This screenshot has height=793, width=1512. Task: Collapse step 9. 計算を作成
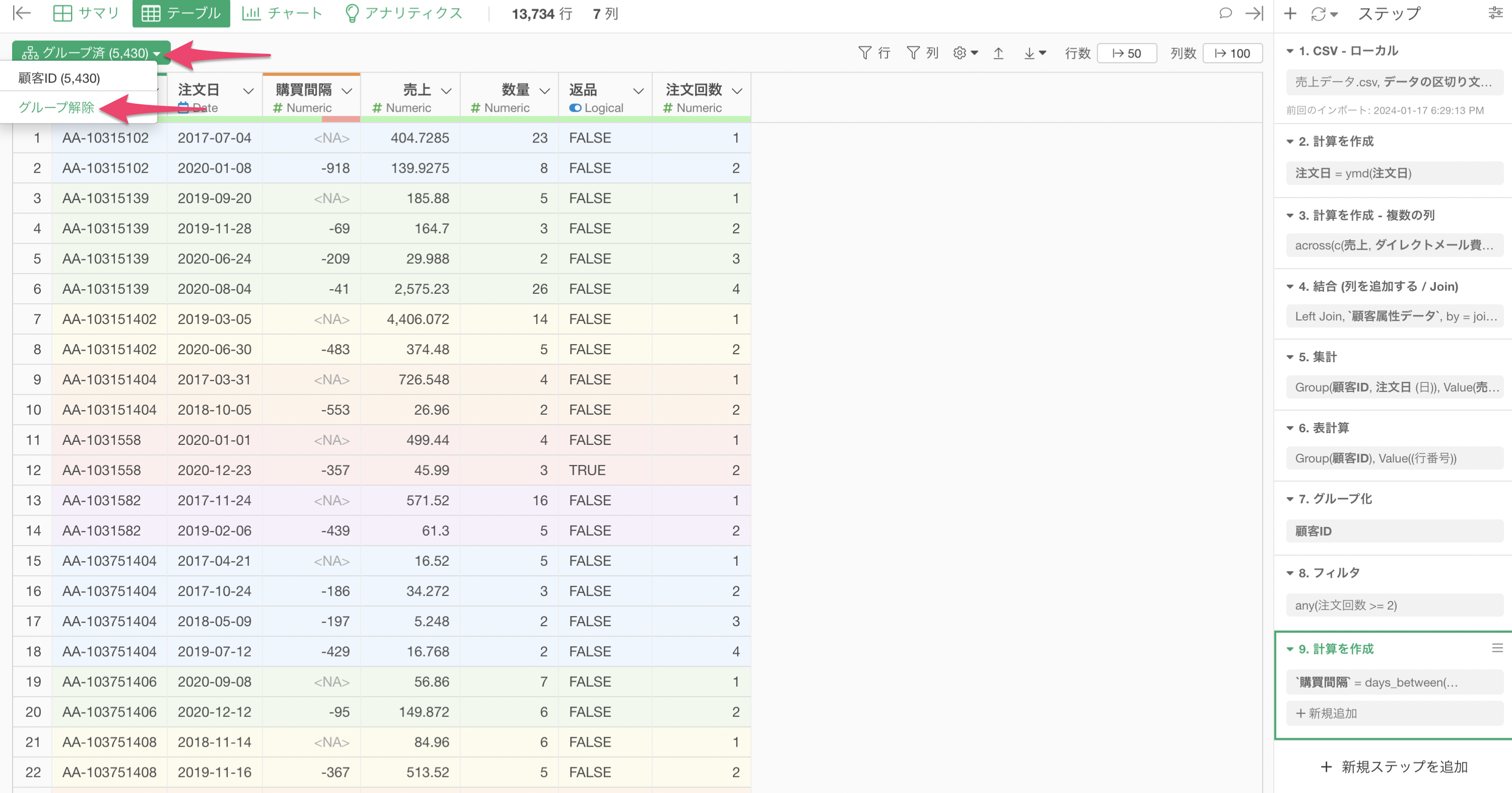[x=1290, y=649]
